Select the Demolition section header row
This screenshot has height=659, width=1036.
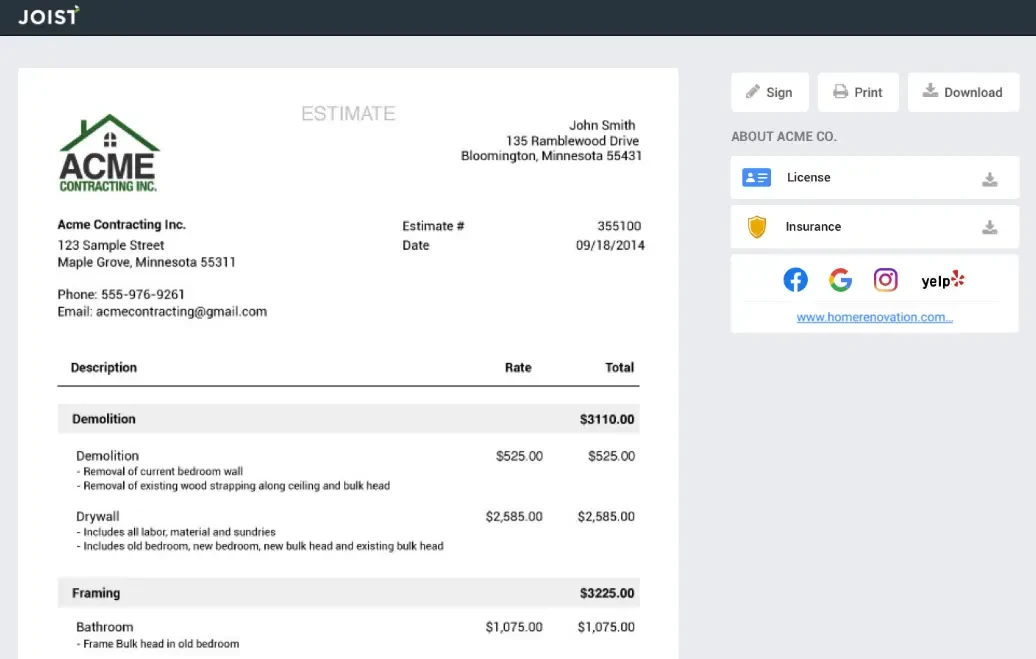(x=348, y=419)
